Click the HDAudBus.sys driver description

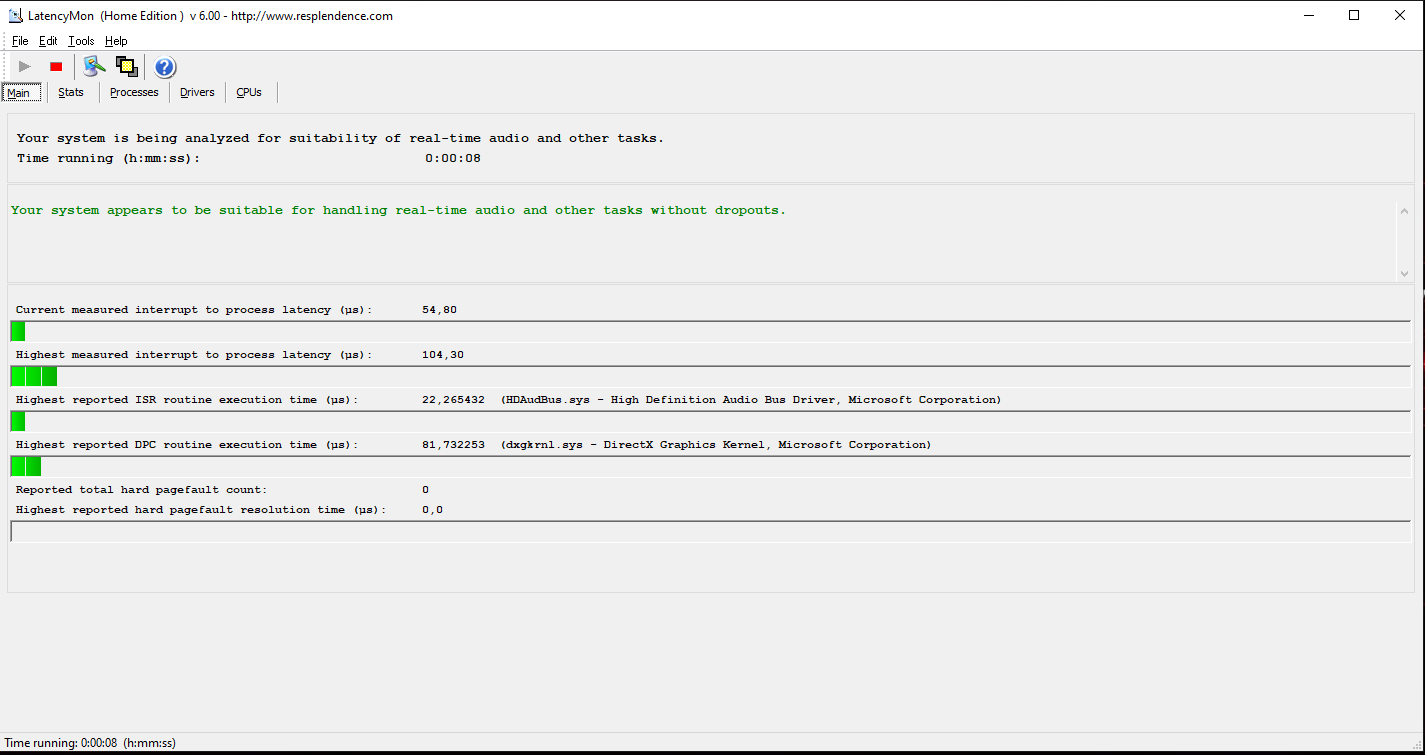point(751,400)
